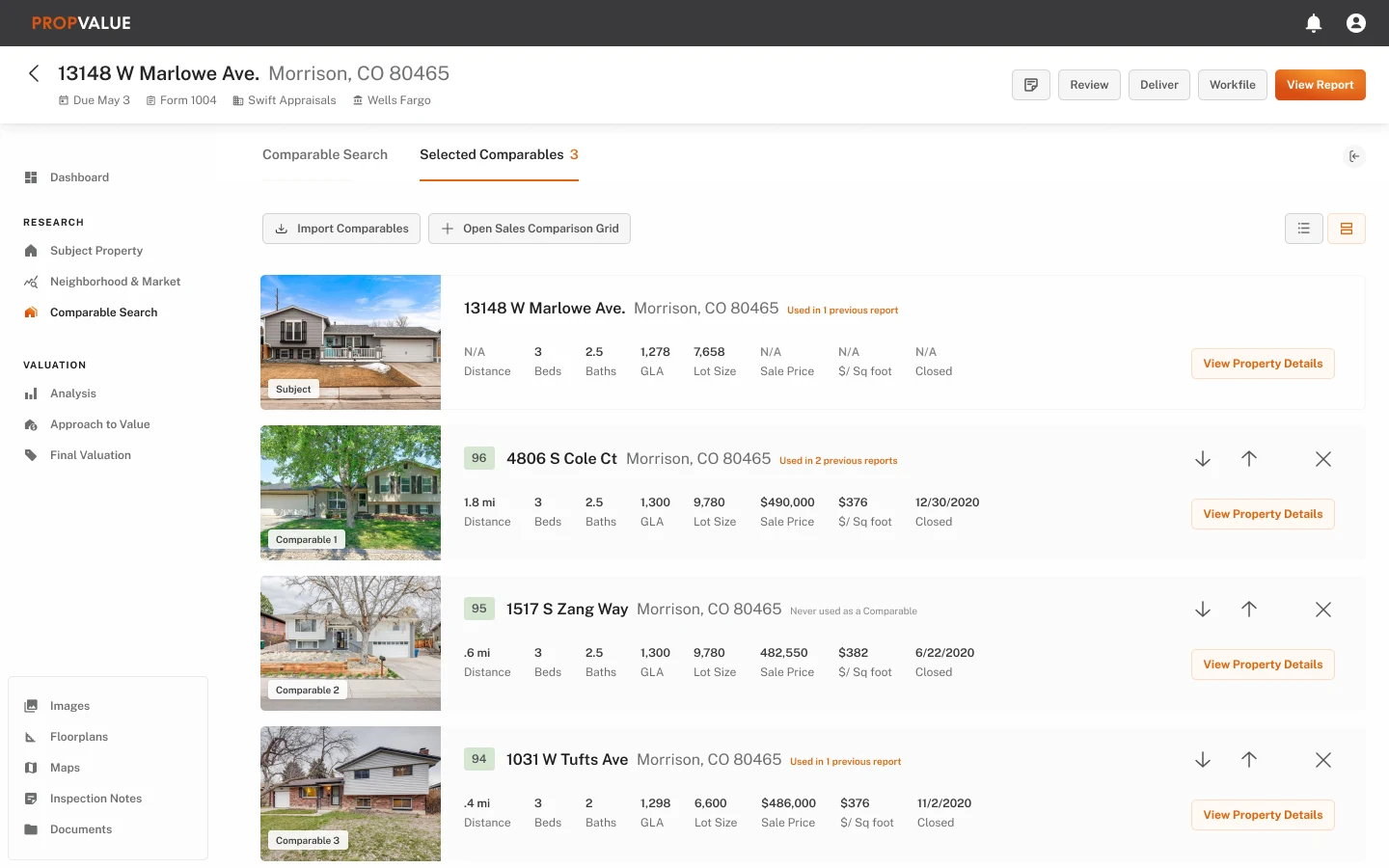Select the Selected Comparables tab
The height and width of the screenshot is (868, 1389).
tap(499, 154)
